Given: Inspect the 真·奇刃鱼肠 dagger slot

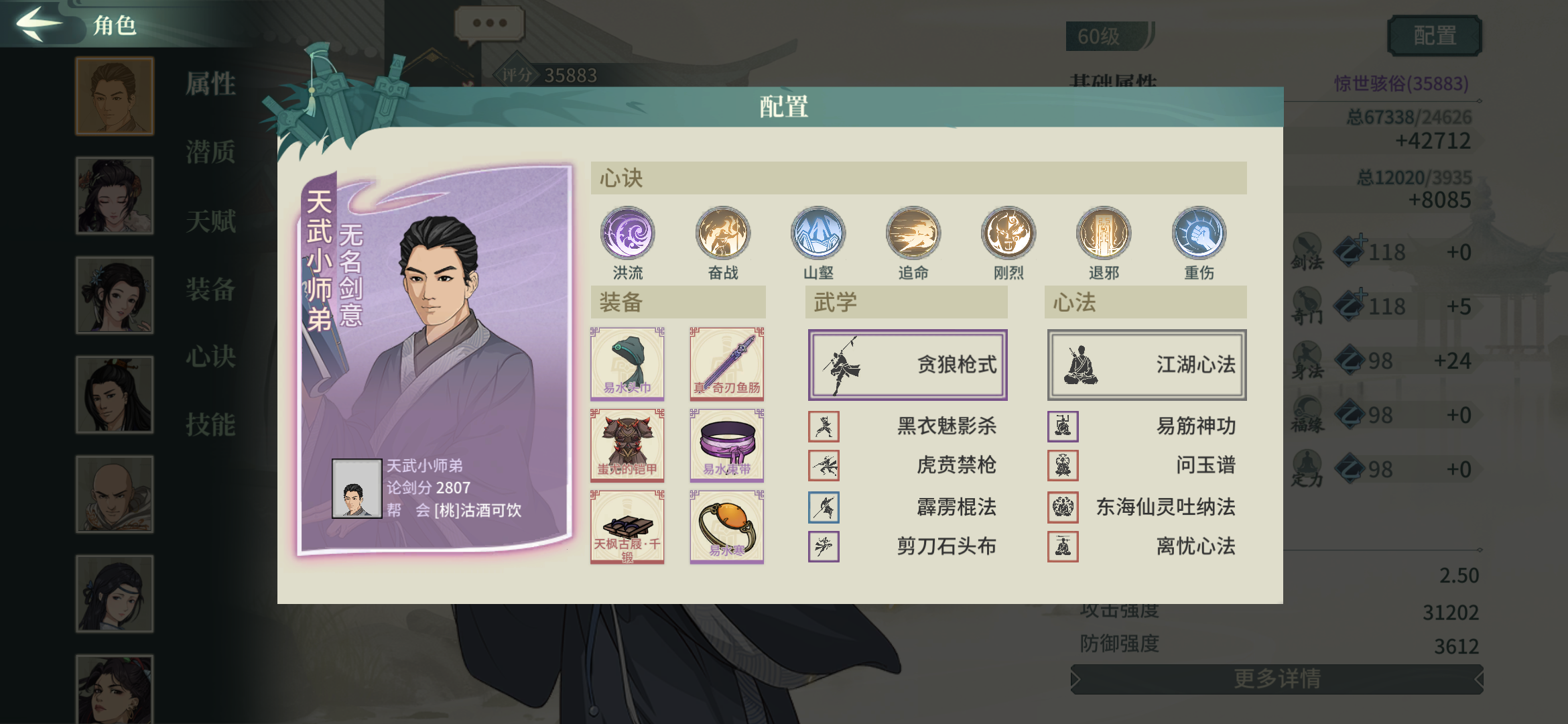Looking at the screenshot, I should point(727,364).
